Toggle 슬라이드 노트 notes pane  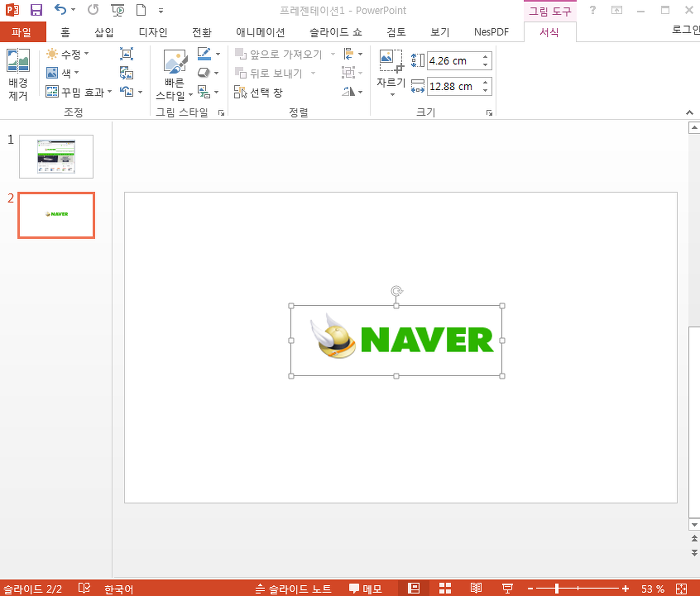[x=293, y=589]
